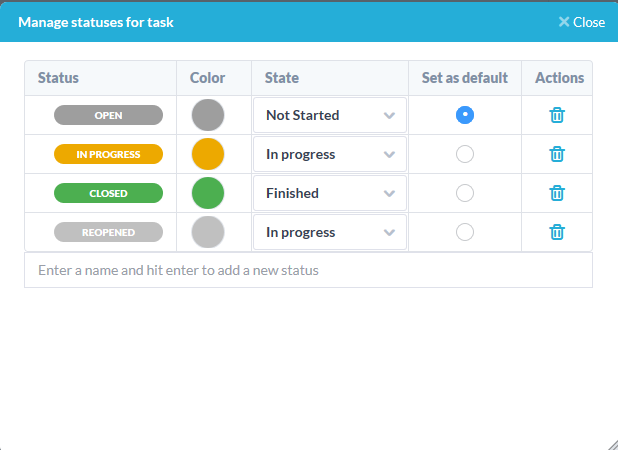The width and height of the screenshot is (618, 450).
Task: Remove the CLOSED status via trash icon
Action: [557, 193]
